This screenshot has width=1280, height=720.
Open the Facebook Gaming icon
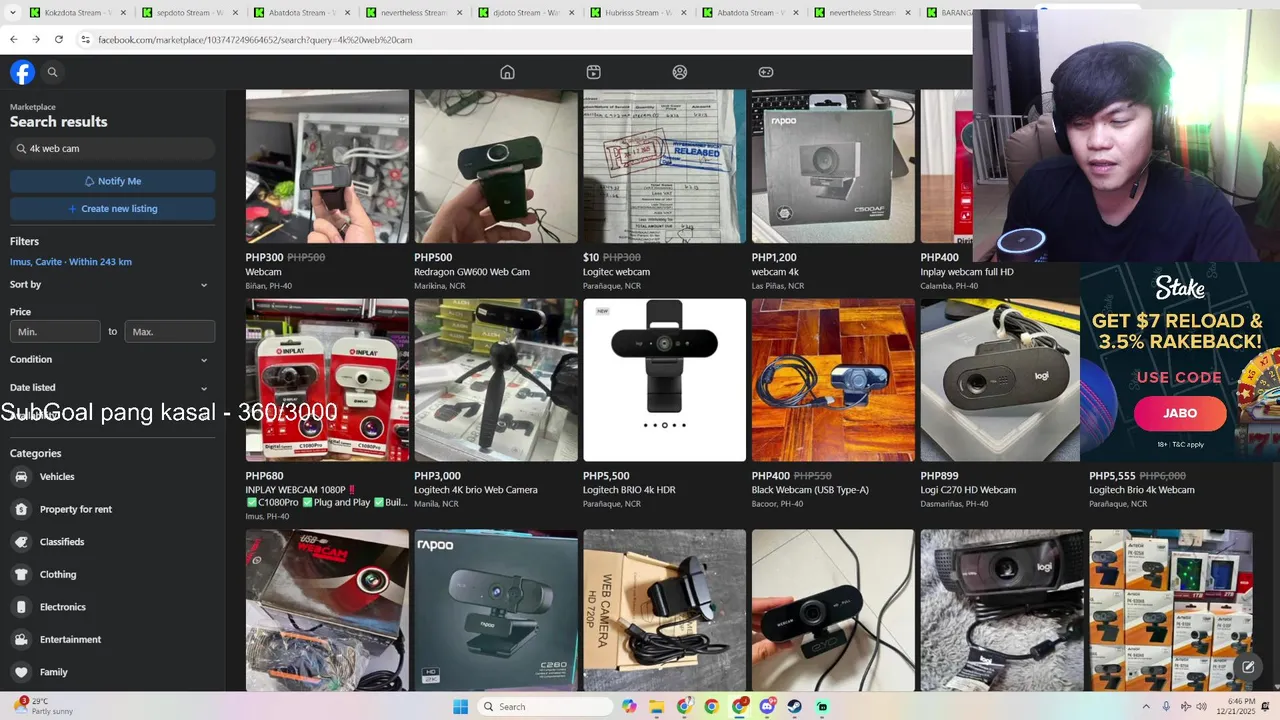766,72
